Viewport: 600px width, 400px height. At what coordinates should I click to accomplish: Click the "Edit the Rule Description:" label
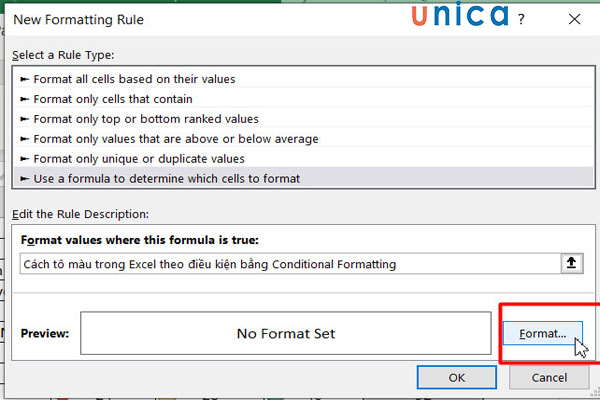click(x=79, y=214)
